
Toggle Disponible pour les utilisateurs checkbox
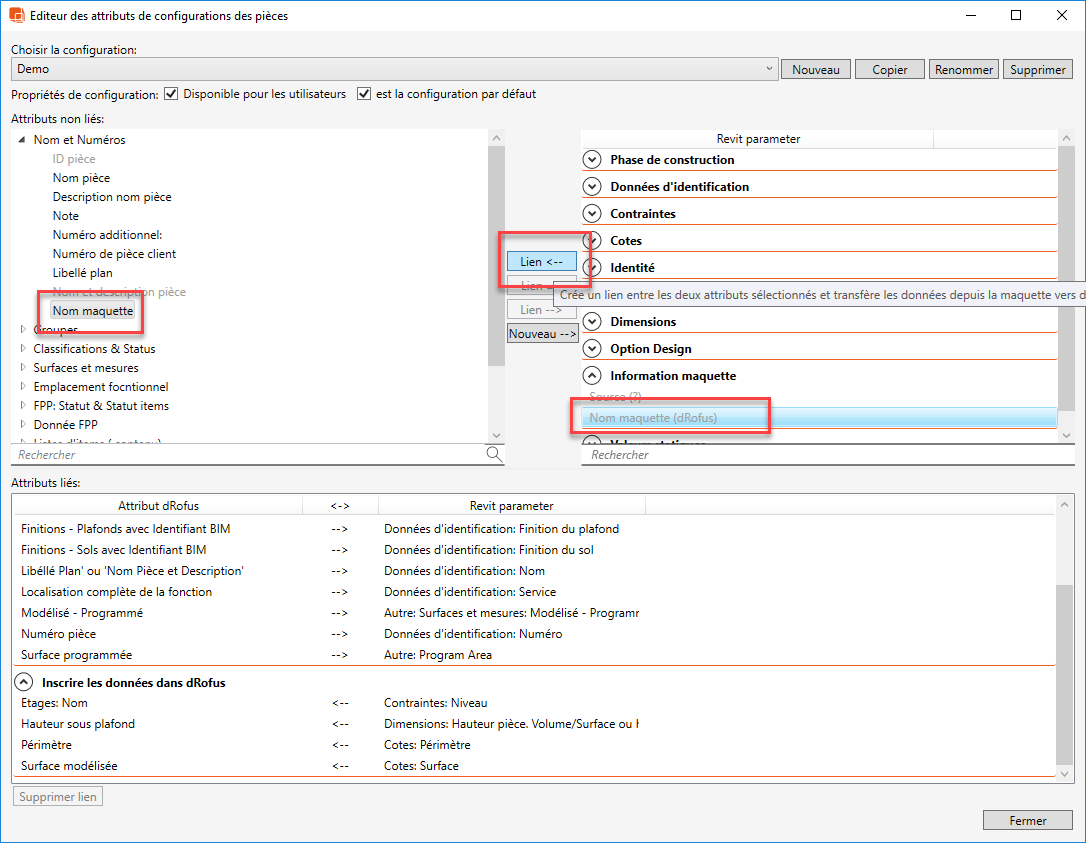[x=171, y=94]
